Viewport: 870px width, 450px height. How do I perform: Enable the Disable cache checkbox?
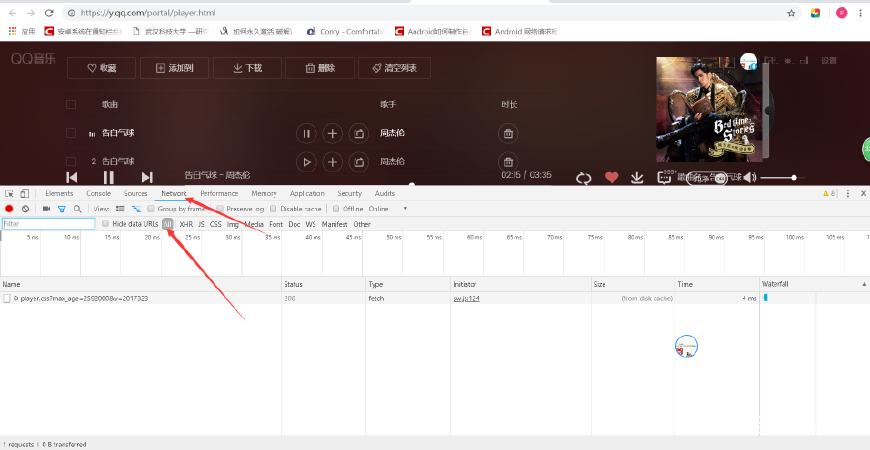[274, 209]
